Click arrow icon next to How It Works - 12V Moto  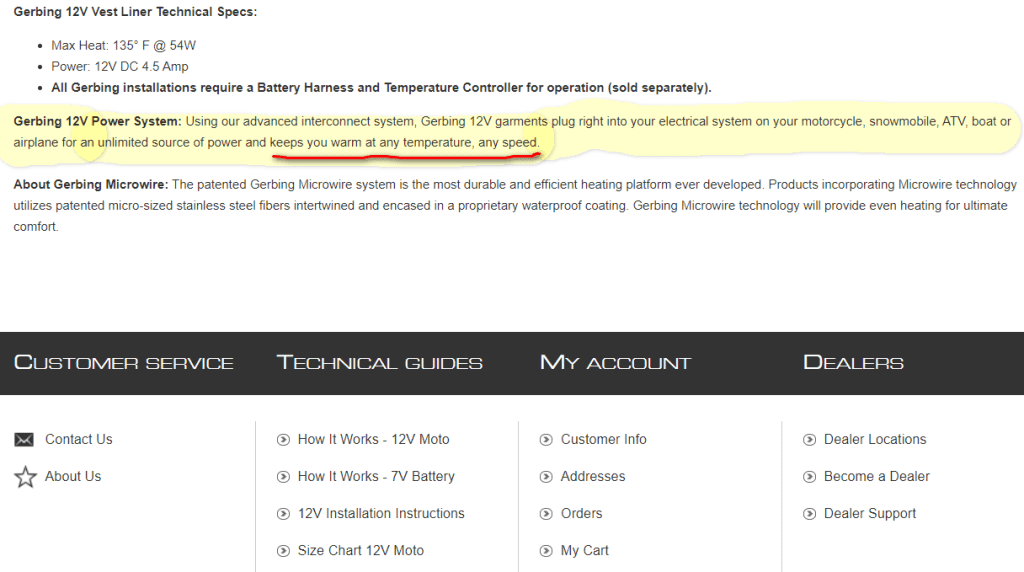point(283,439)
